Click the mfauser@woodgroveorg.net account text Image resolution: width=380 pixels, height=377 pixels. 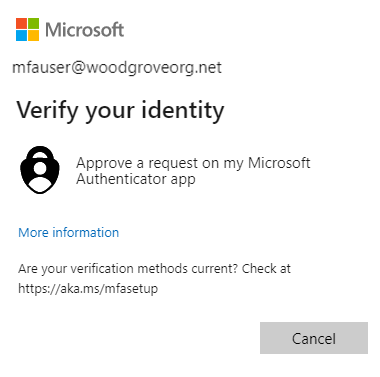pyautogui.click(x=117, y=68)
